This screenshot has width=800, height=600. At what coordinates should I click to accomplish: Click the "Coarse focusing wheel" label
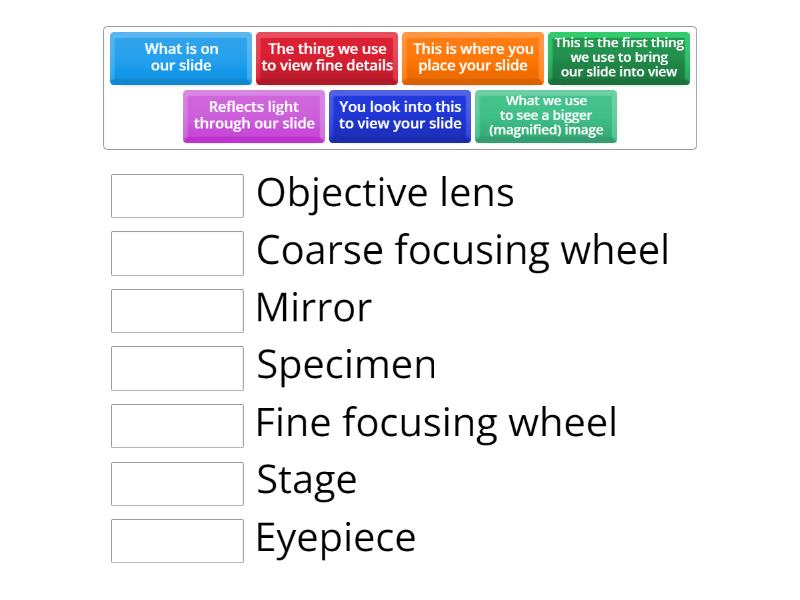tap(462, 250)
